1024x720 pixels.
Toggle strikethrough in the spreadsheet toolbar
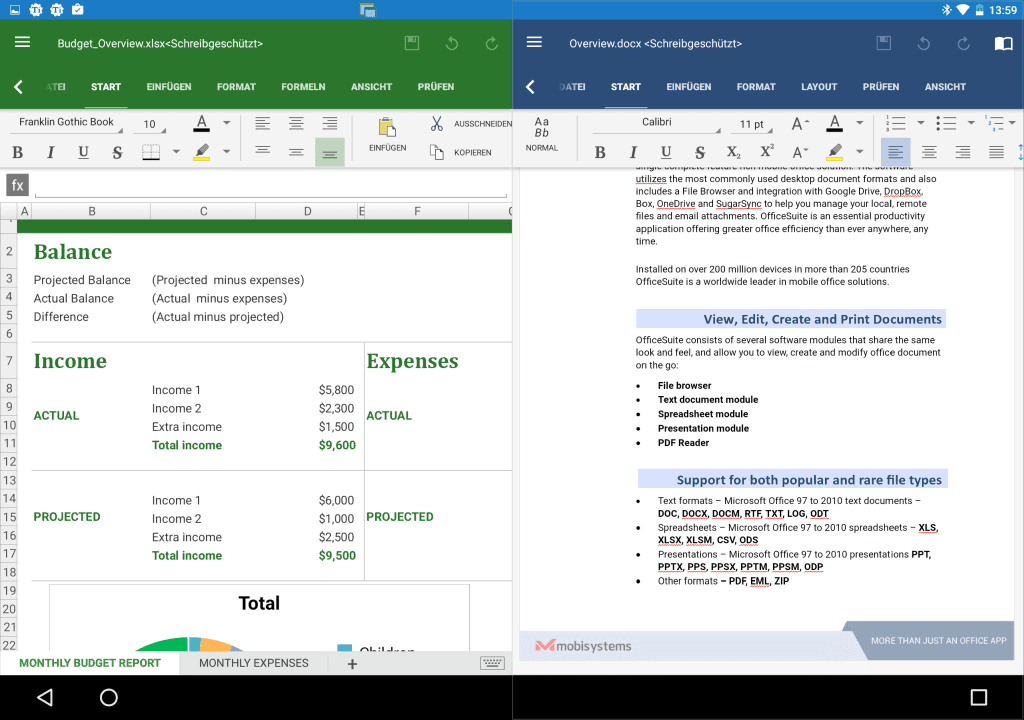[x=117, y=152]
